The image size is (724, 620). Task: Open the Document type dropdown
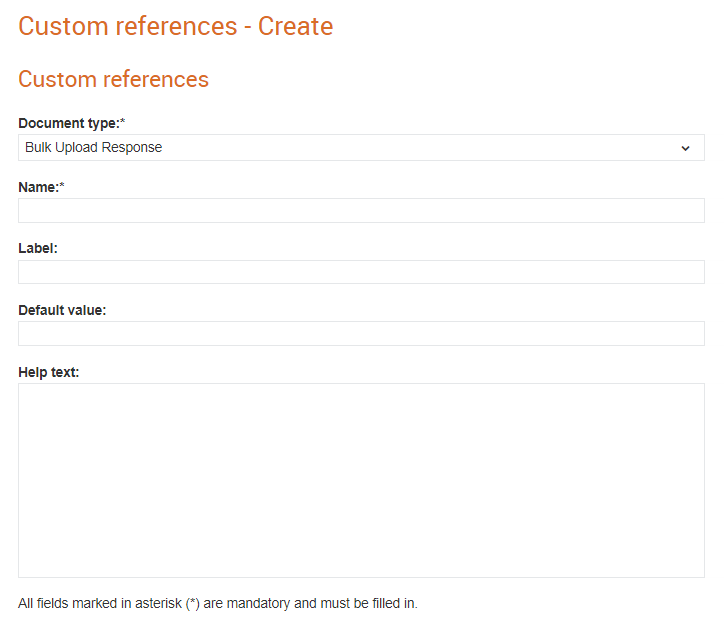coord(361,148)
